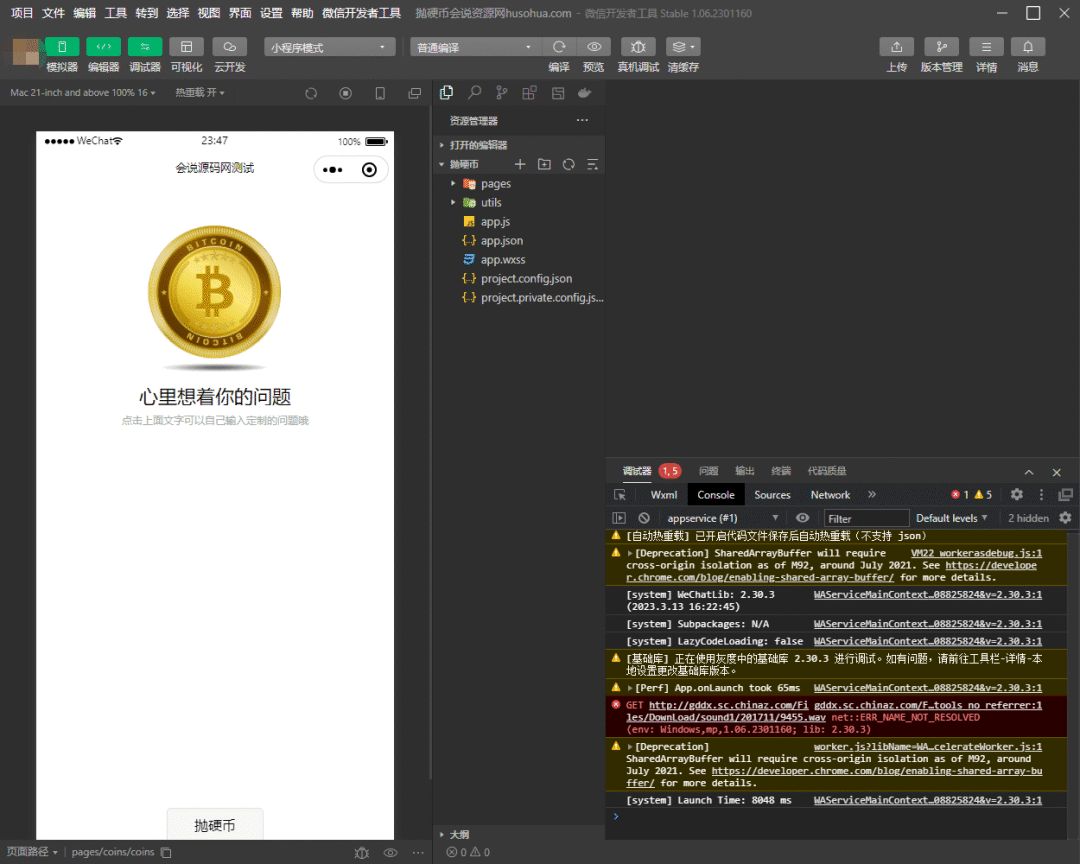This screenshot has width=1080, height=864.
Task: Refresh the file explorer tree
Action: [x=568, y=164]
